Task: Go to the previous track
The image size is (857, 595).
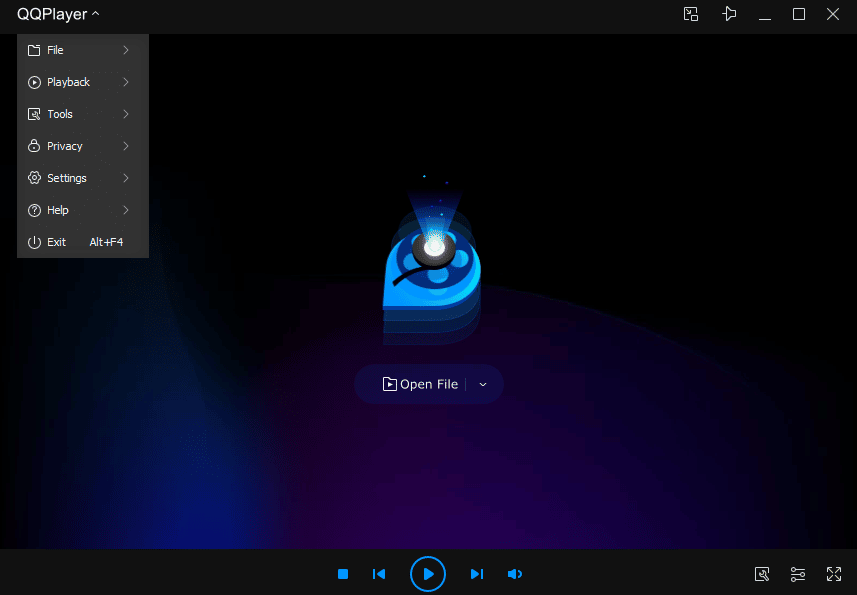Action: pos(379,574)
